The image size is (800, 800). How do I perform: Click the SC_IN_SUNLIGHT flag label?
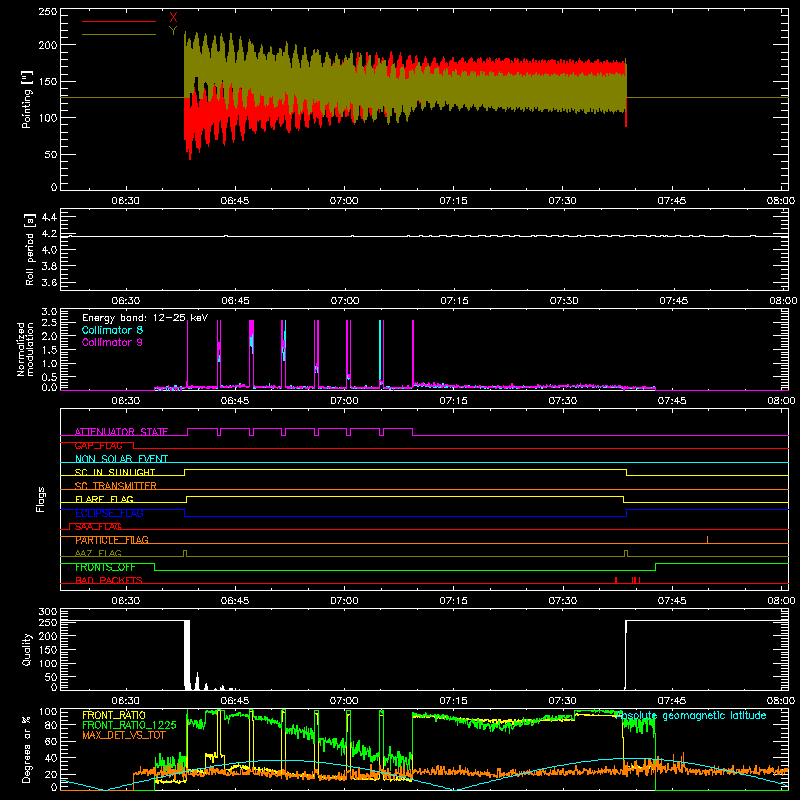coord(115,472)
